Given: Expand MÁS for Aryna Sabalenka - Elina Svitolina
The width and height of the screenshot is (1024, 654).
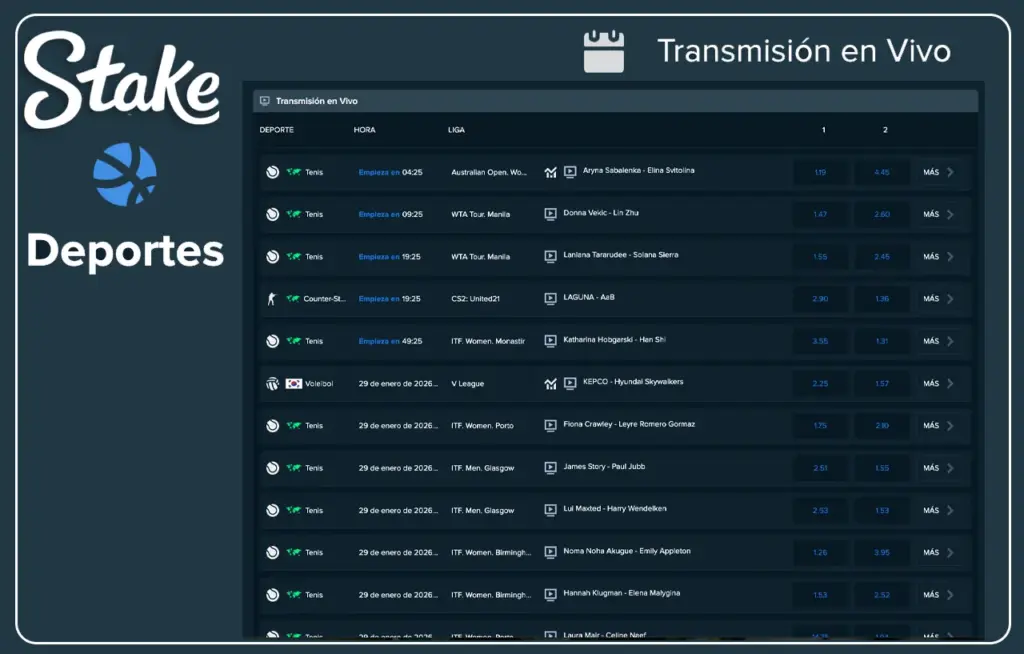Looking at the screenshot, I should click(x=938, y=172).
